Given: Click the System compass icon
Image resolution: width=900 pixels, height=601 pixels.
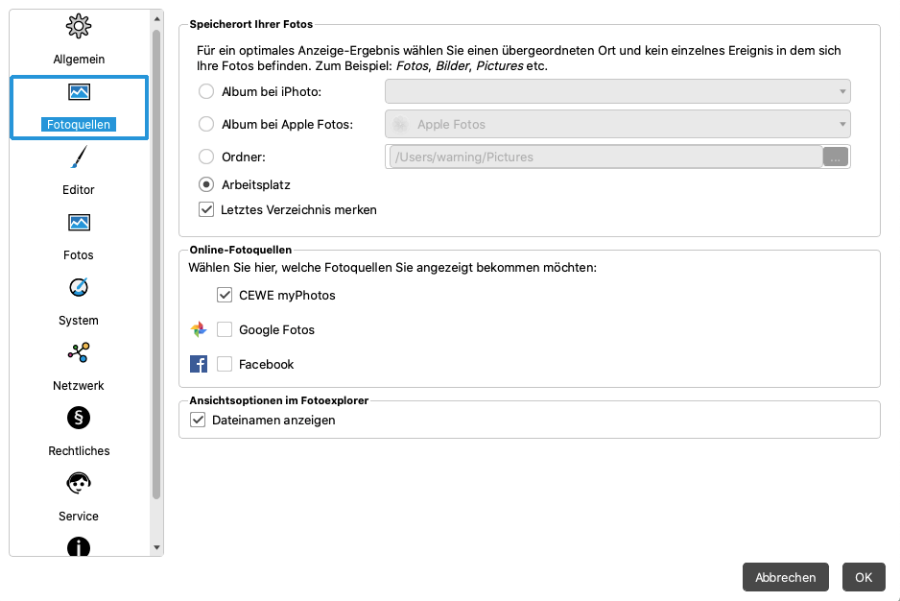Looking at the screenshot, I should click(x=78, y=287).
